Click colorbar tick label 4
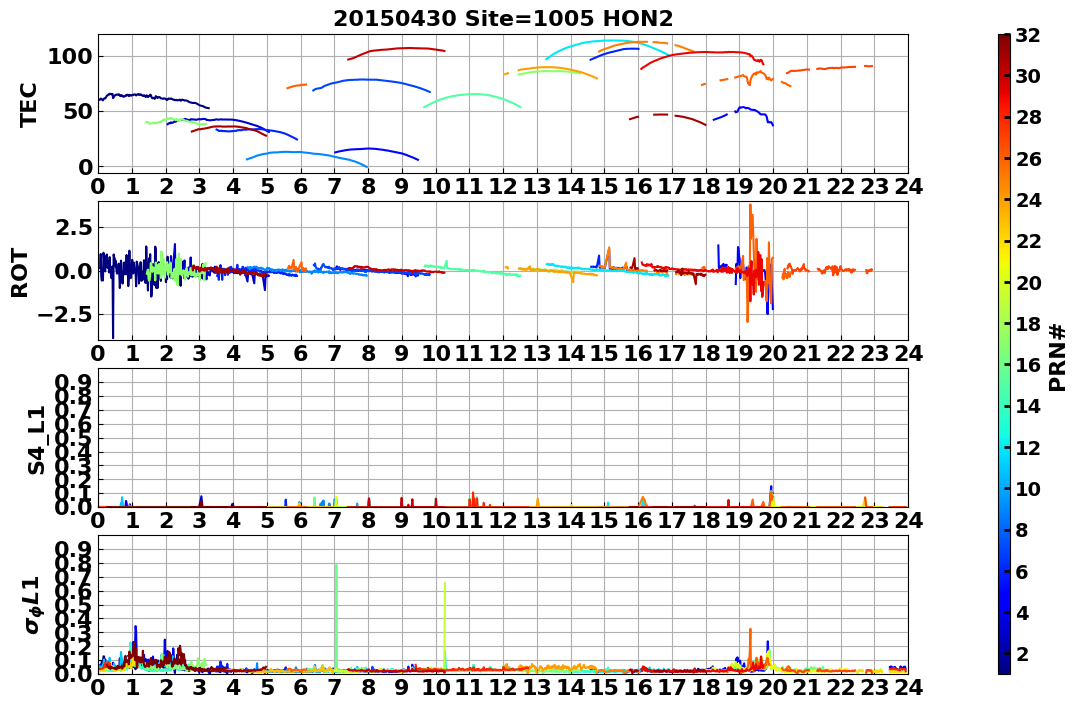The height and width of the screenshot is (709, 1077). pos(1022,612)
